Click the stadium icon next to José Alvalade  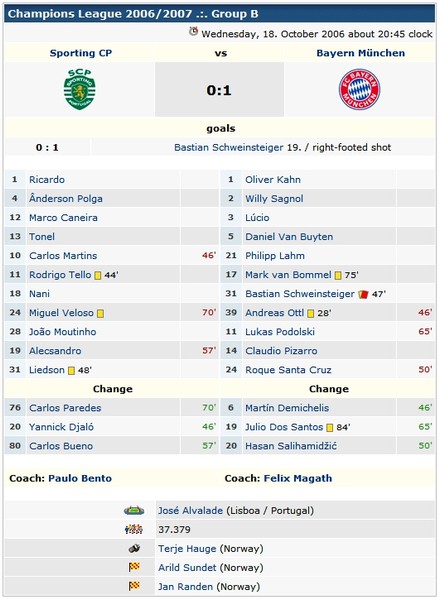click(x=134, y=510)
